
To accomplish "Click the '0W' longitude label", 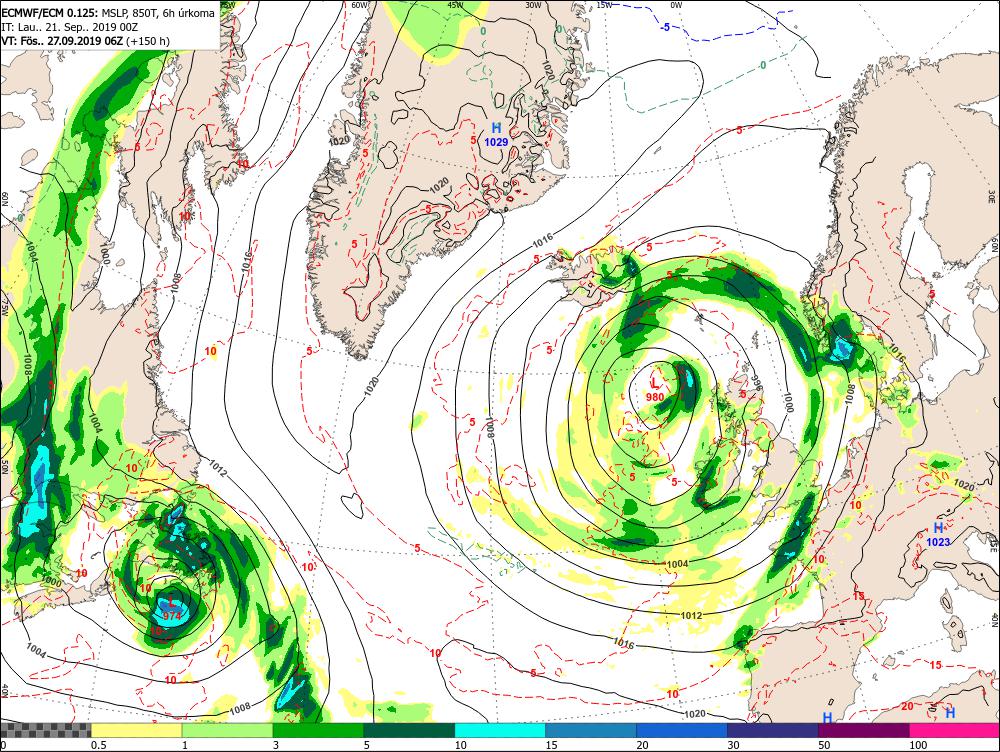I will click(x=676, y=5).
